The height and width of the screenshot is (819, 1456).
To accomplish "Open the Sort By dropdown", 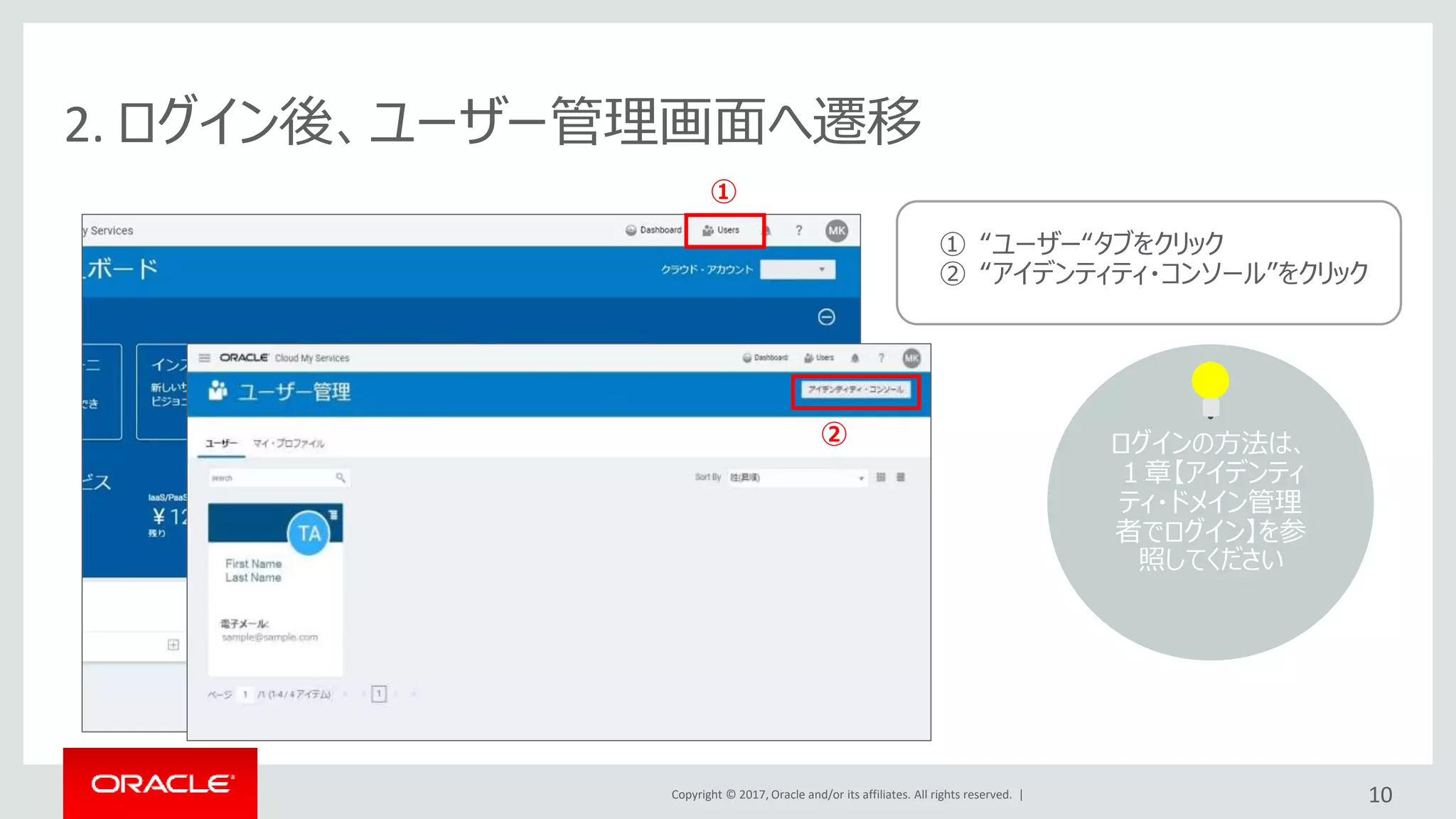I will click(796, 478).
